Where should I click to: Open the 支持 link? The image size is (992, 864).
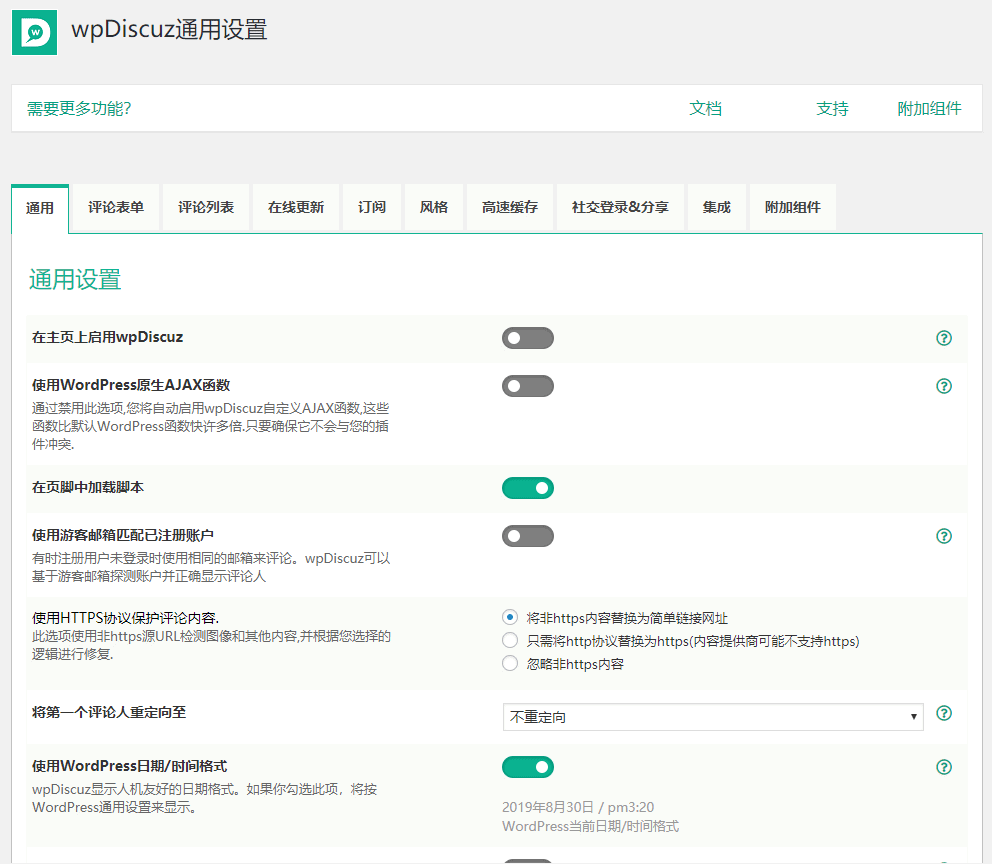tap(832, 109)
